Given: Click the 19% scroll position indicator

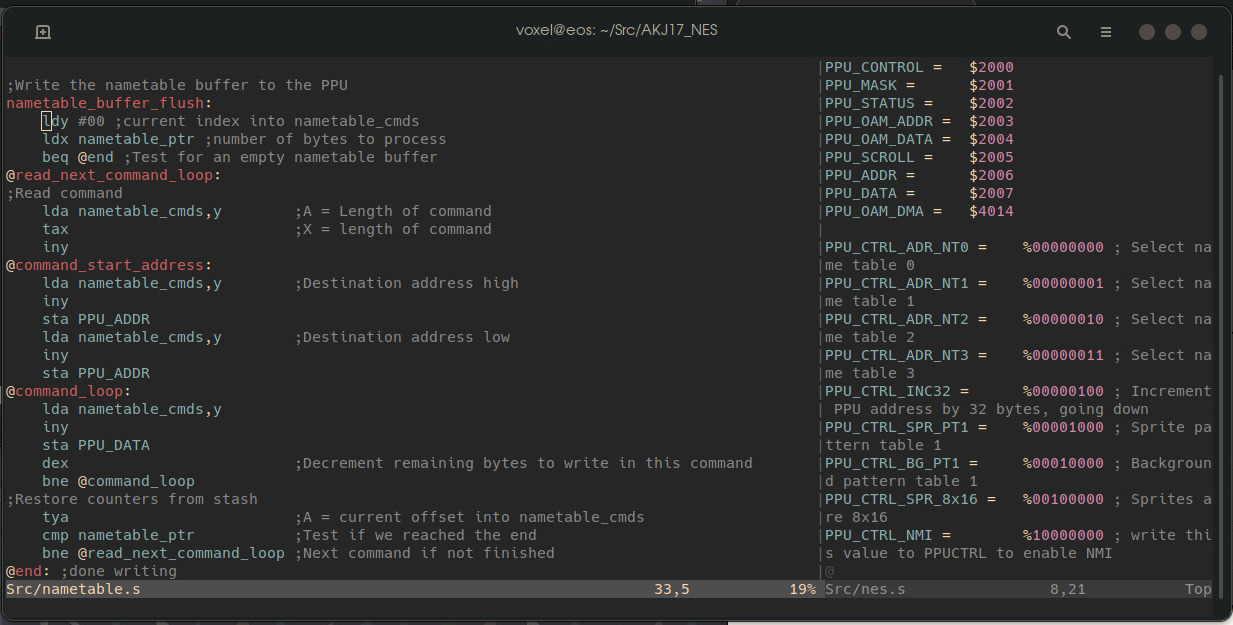Looking at the screenshot, I should click(802, 589).
